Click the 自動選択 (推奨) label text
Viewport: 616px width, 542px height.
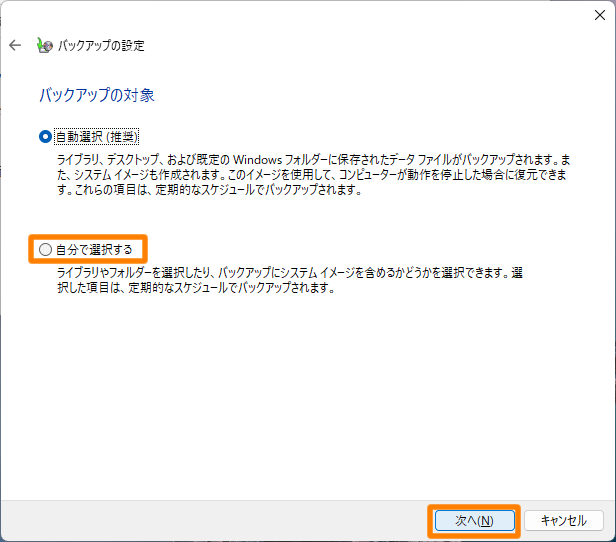pos(95,136)
